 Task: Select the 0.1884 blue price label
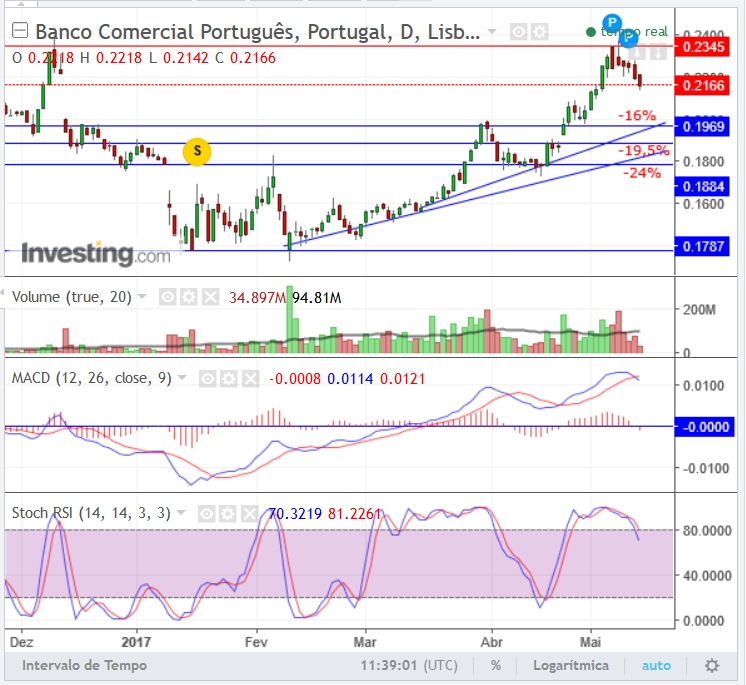(x=702, y=186)
